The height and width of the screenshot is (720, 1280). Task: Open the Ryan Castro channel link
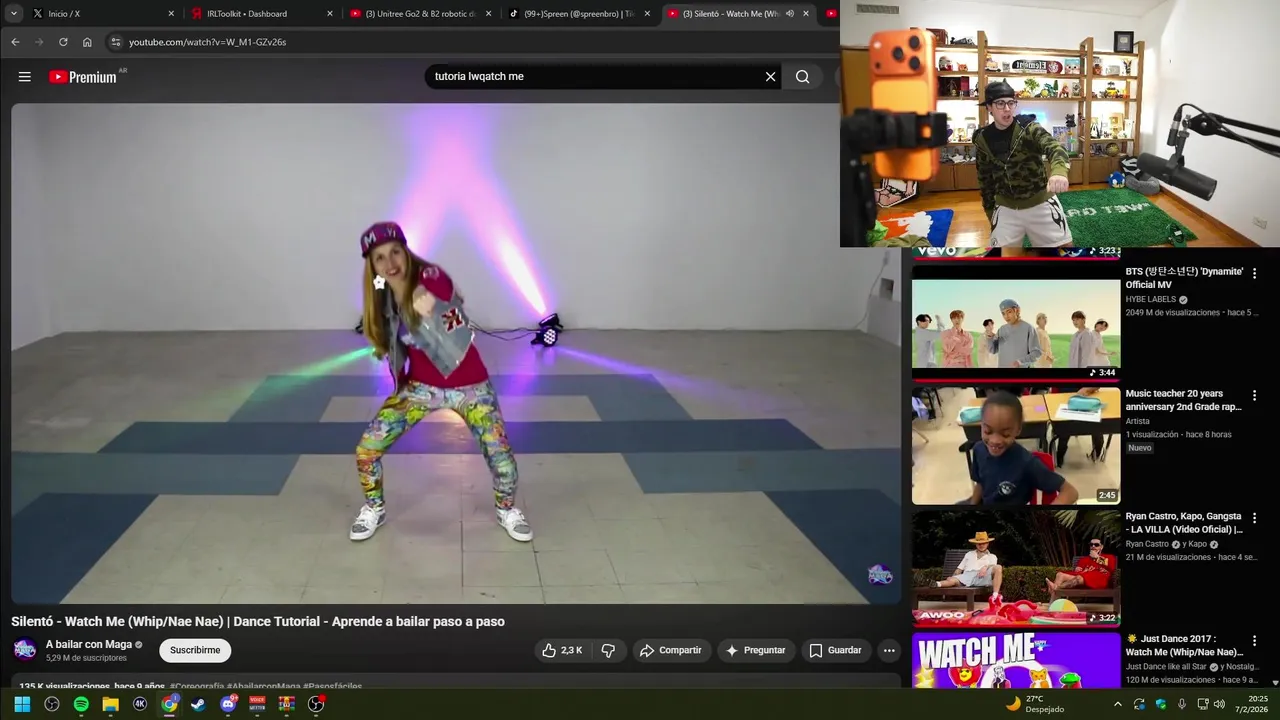[x=1147, y=544]
